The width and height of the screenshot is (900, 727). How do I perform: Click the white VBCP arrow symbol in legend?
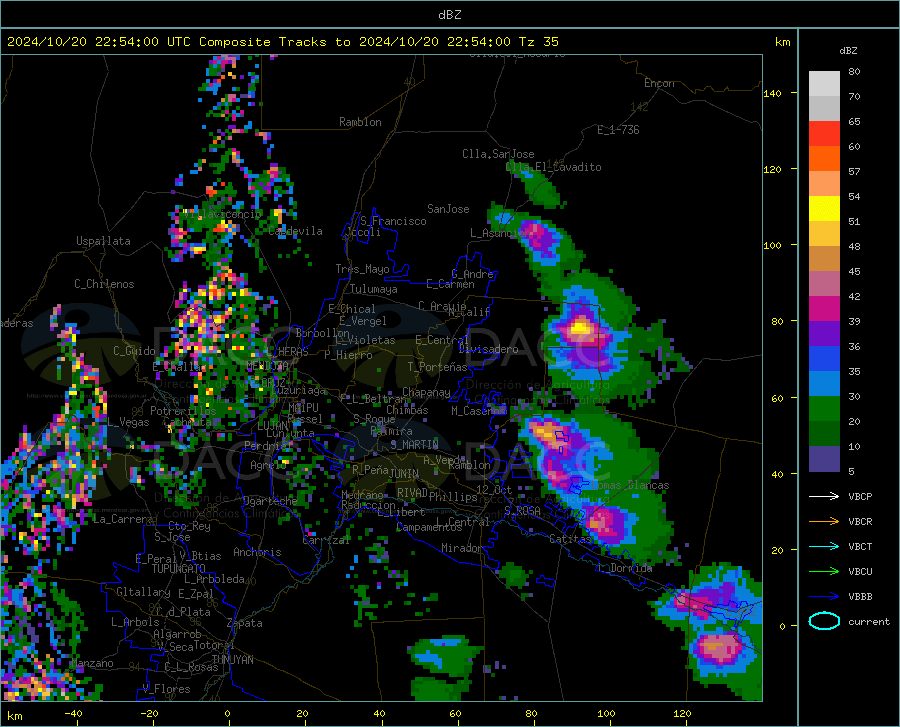click(x=824, y=496)
